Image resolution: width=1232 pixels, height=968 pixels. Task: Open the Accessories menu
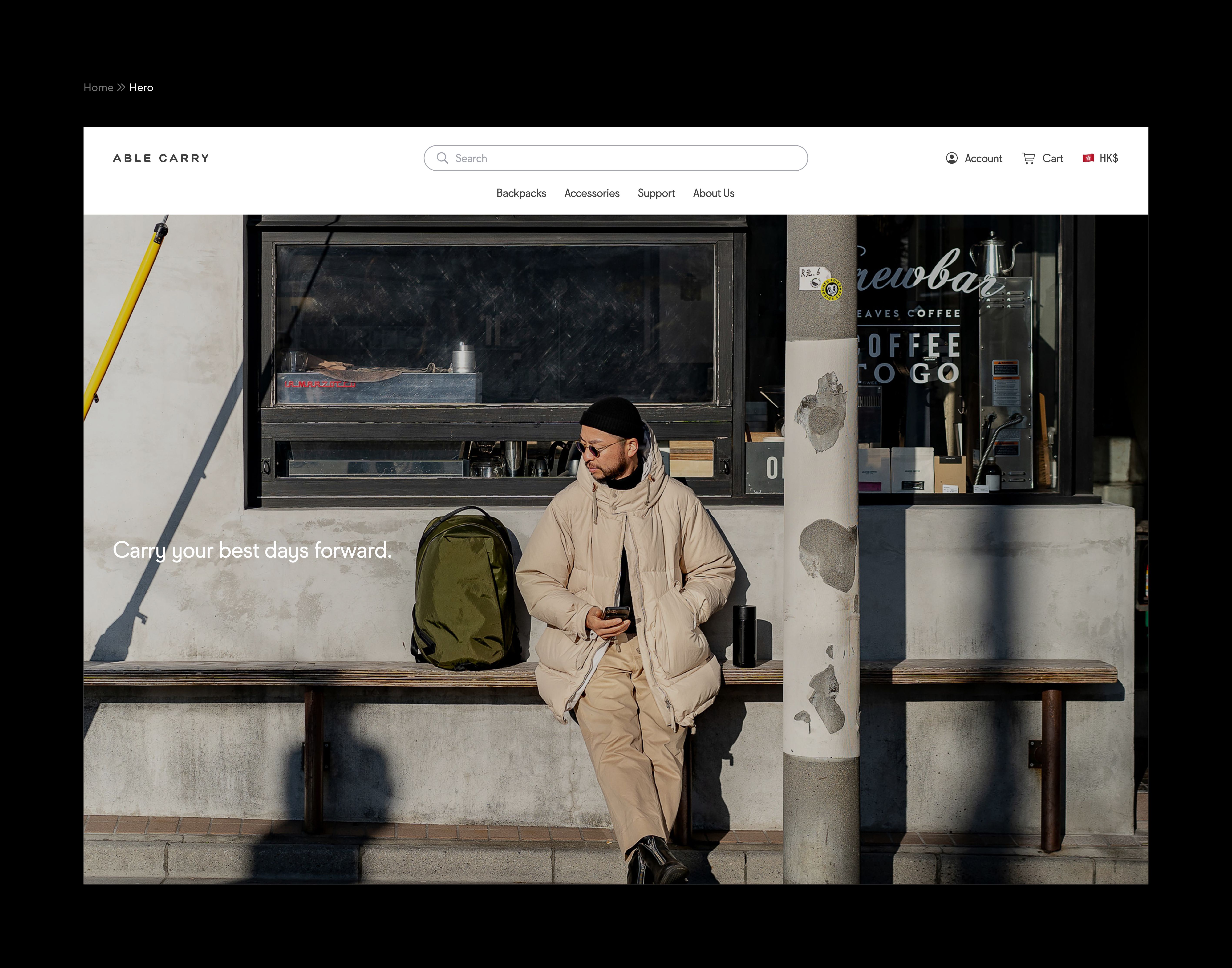point(592,193)
